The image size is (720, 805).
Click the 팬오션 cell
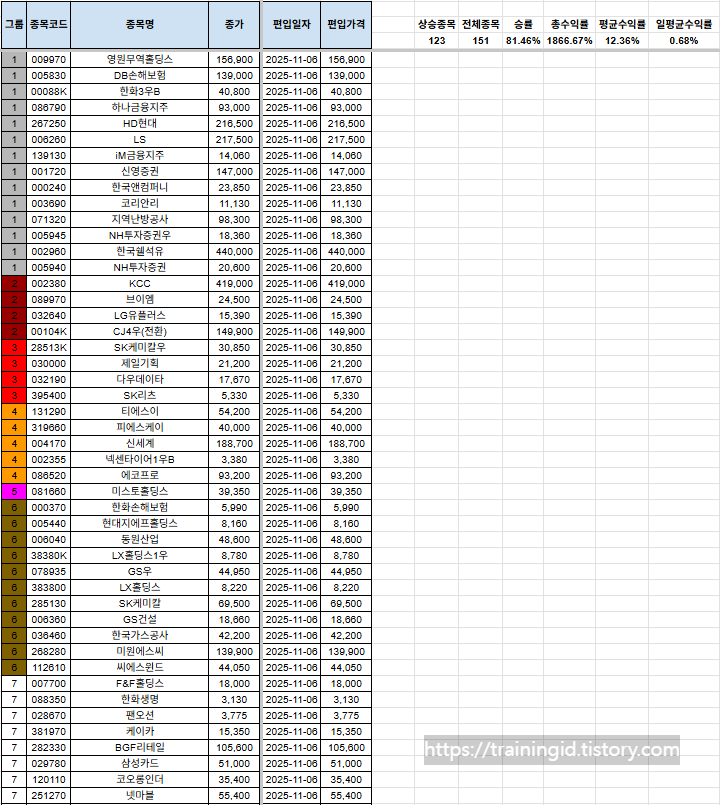(x=140, y=716)
